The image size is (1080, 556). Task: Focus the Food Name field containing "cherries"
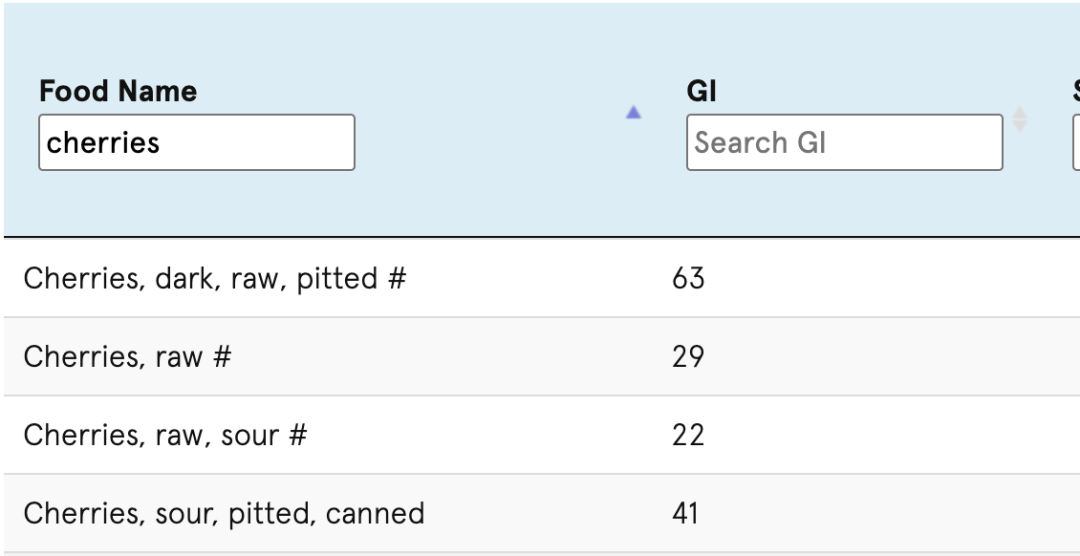coord(196,142)
